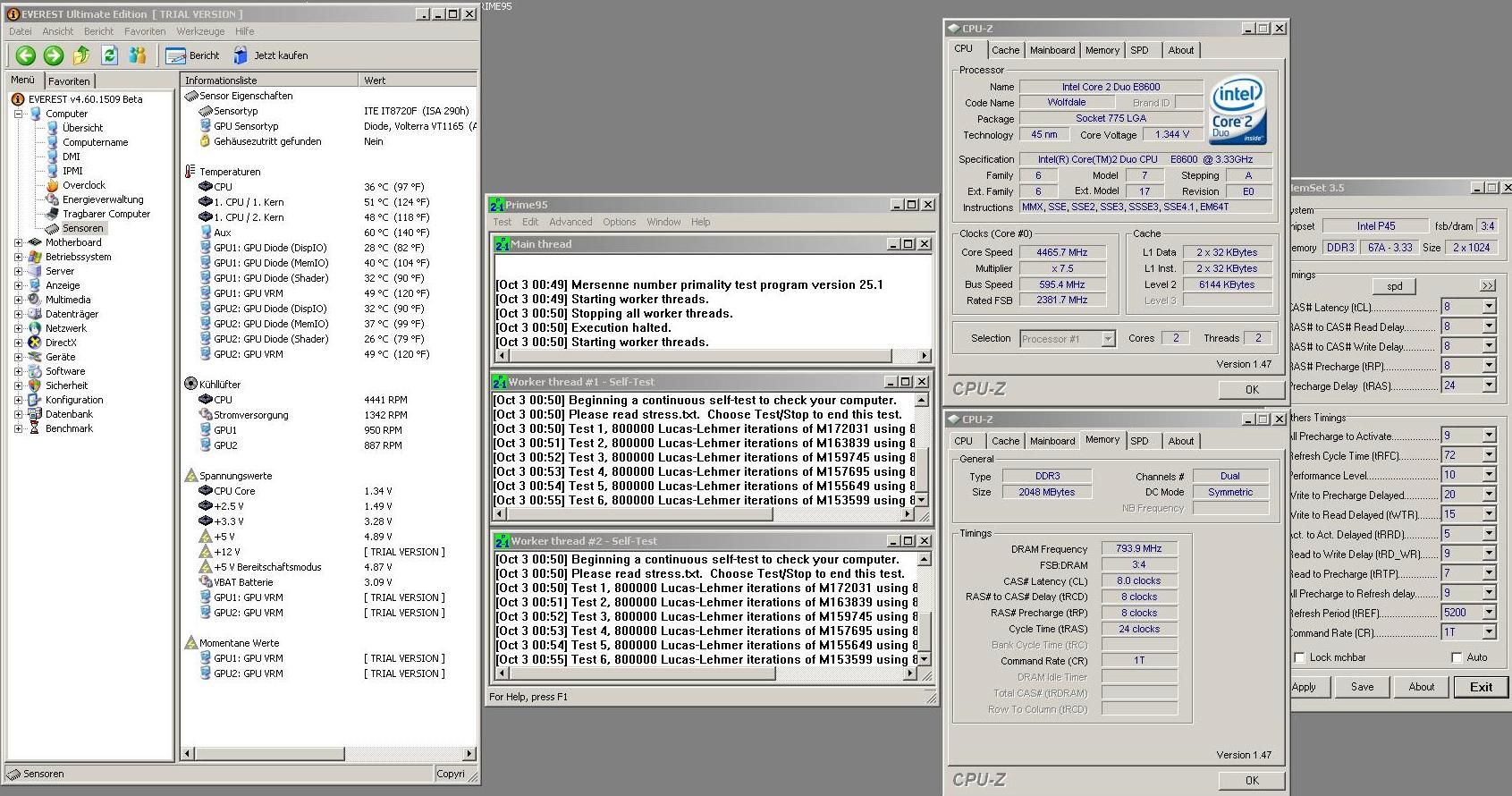Expand the Motherboard tree node
1512x796 pixels.
click(x=18, y=242)
